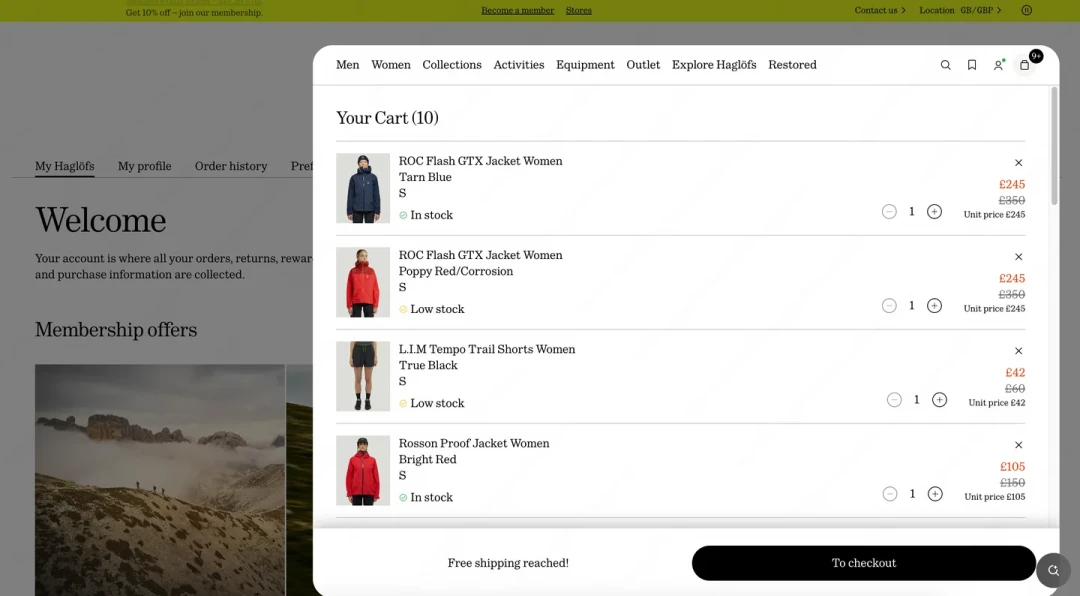The height and width of the screenshot is (596, 1080).
Task: Decrease quantity of Tarn Blue jacket
Action: 889,212
